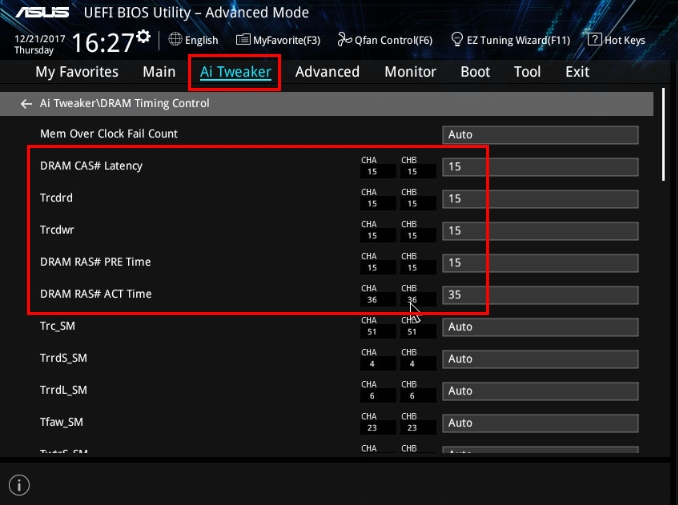Open Mem Over Clock Fail Count Auto field
The height and width of the screenshot is (505, 678).
[x=540, y=134]
